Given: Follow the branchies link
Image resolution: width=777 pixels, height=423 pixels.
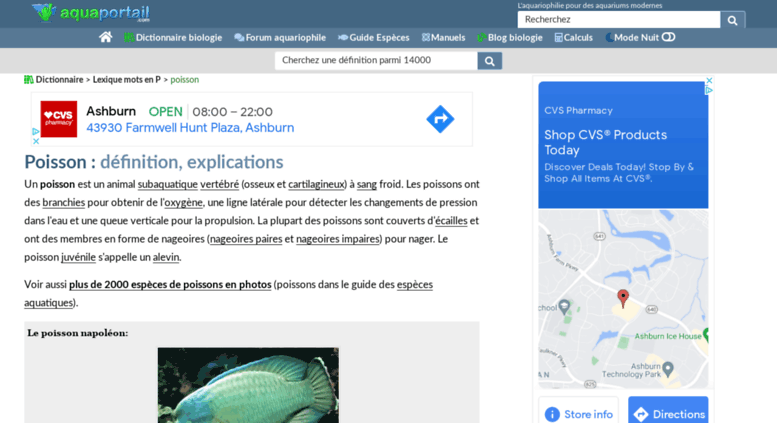Looking at the screenshot, I should pos(63,203).
